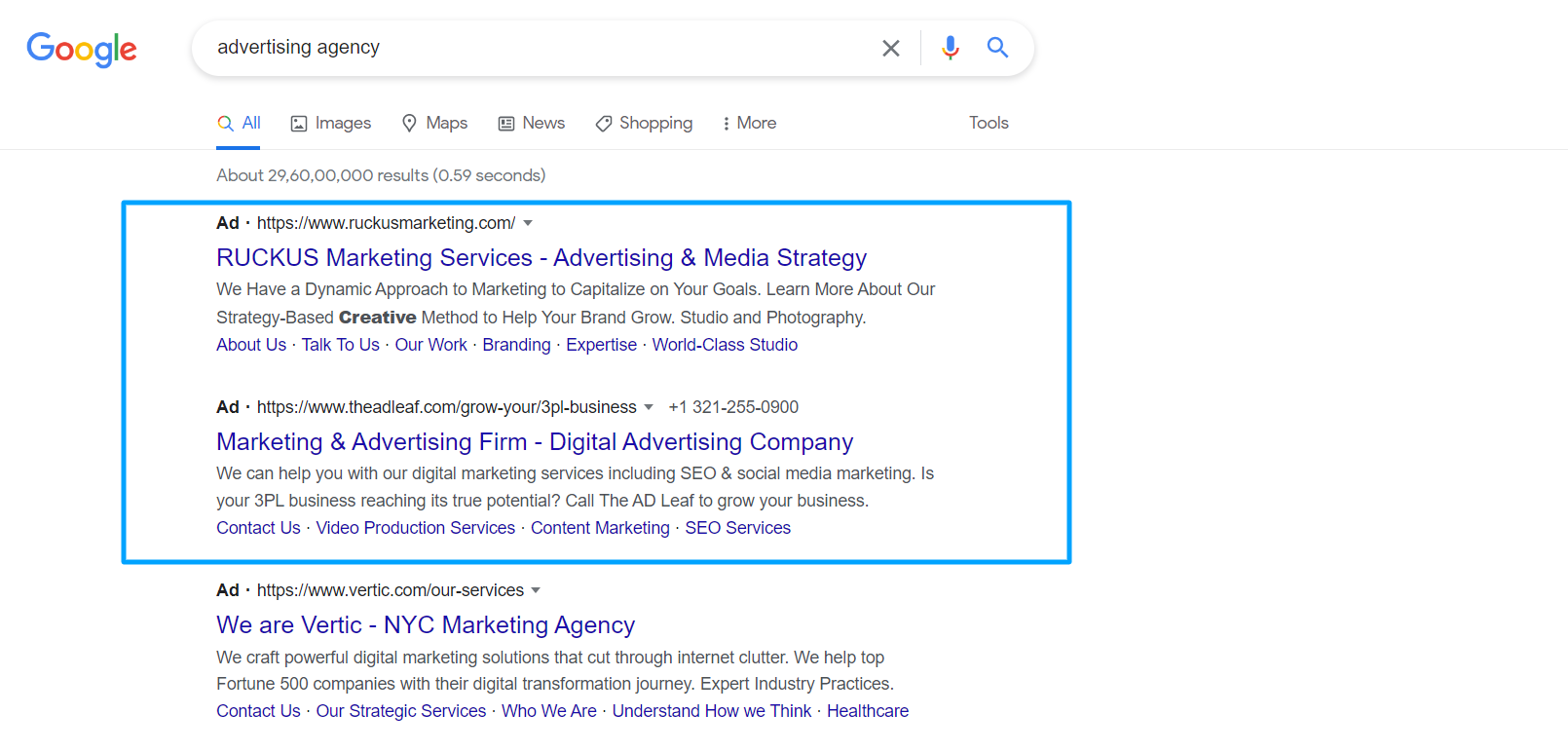Screen dimensions: 1568x752
Task: Open the Tools options
Action: [989, 123]
